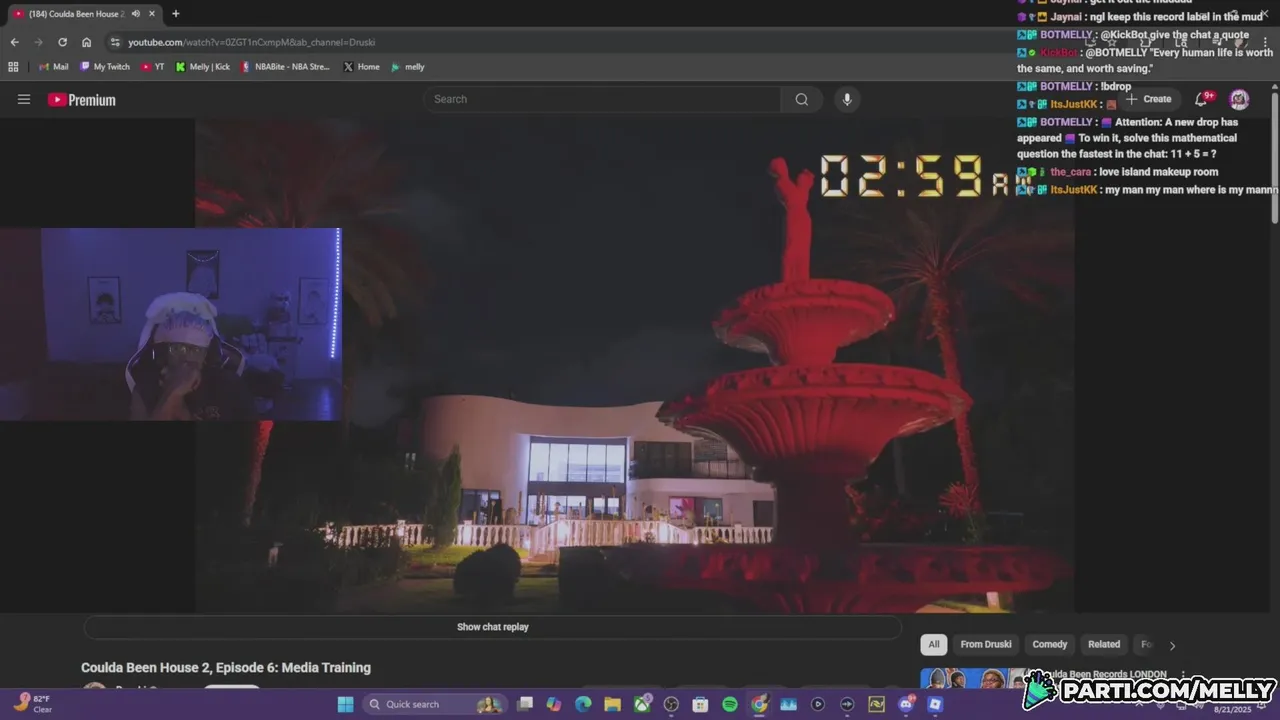Select the Comedy filter chip
Screen dimensions: 1280x720
[1050, 644]
